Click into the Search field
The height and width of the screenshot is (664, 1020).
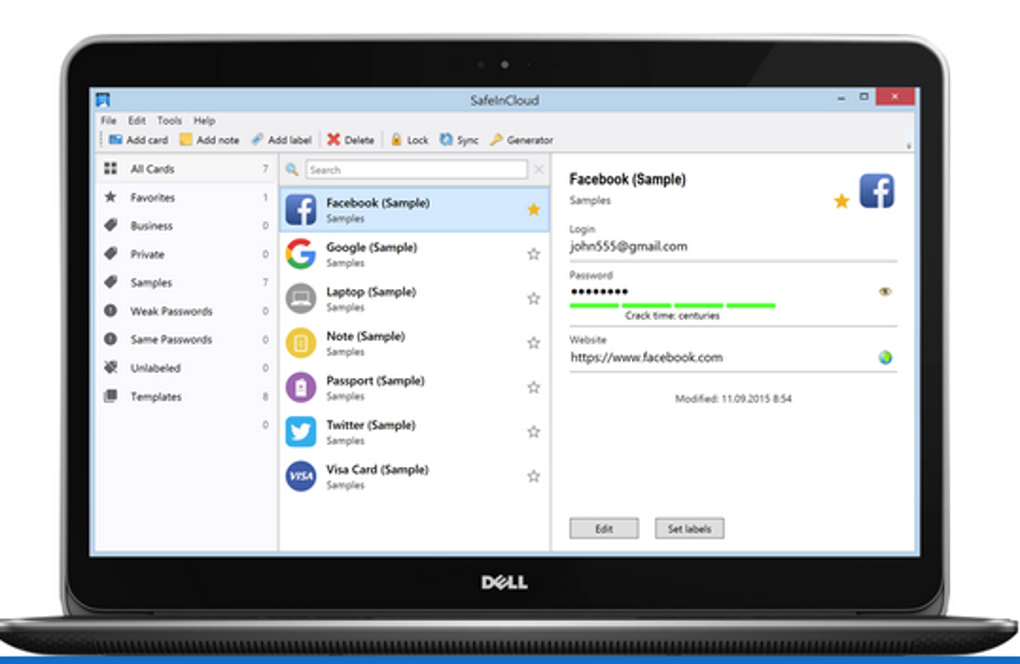[416, 170]
